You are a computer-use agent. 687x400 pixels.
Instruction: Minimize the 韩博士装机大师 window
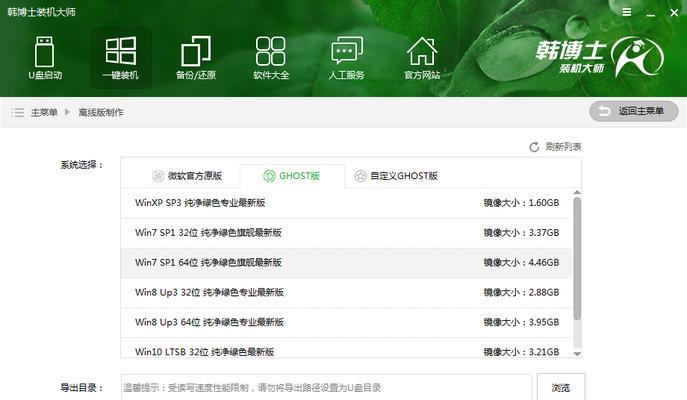(x=651, y=13)
